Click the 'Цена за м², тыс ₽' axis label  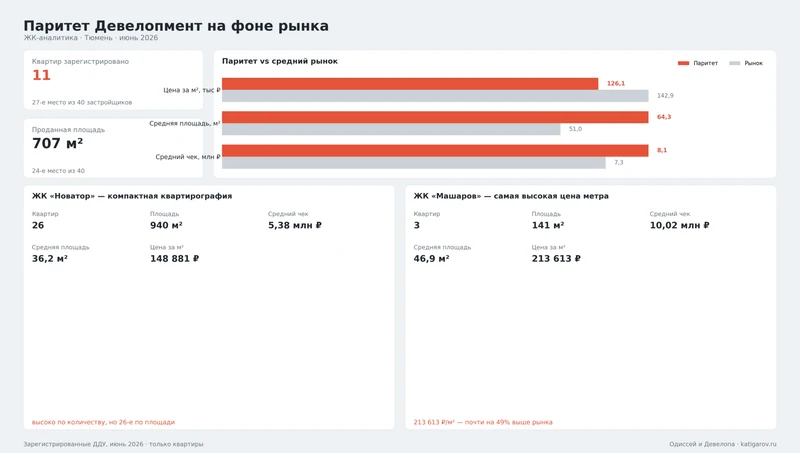192,90
